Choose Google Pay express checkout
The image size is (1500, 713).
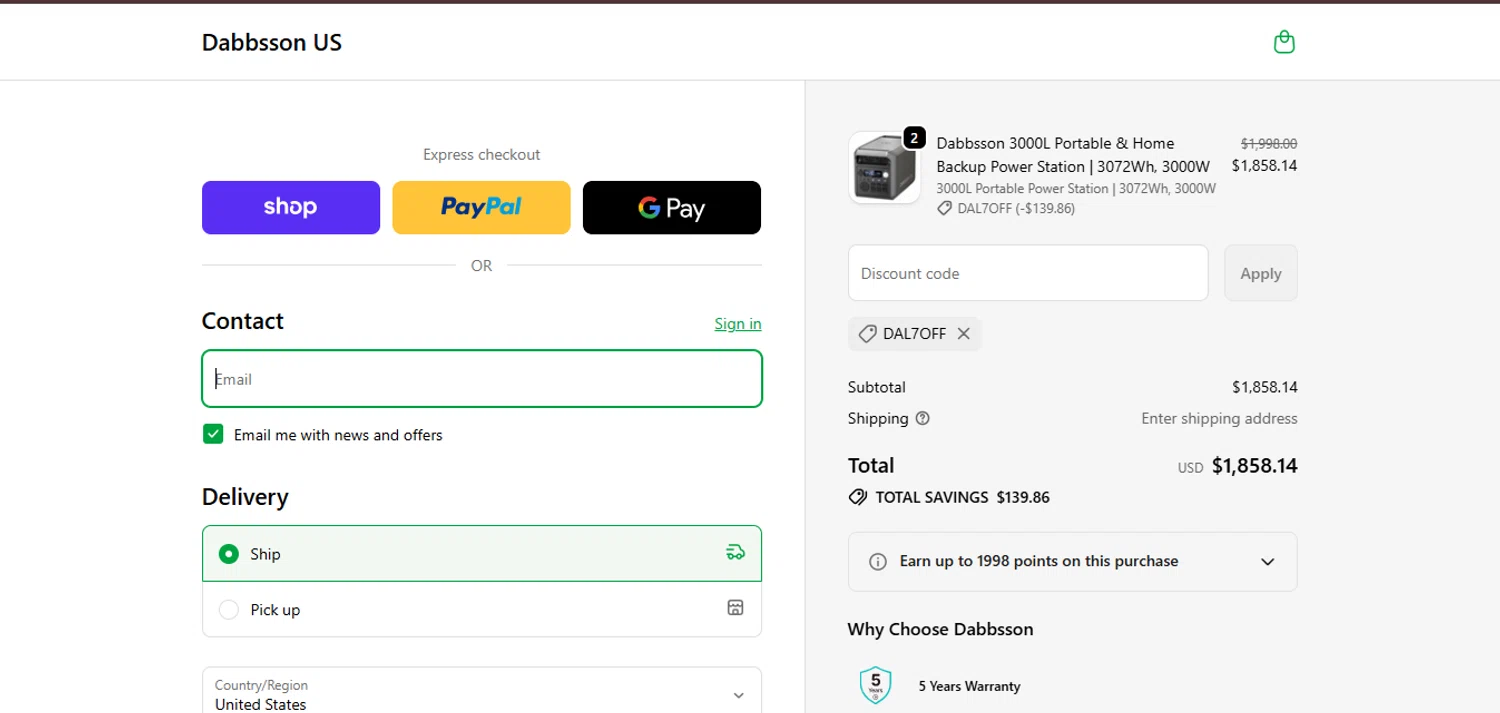pyautogui.click(x=672, y=207)
